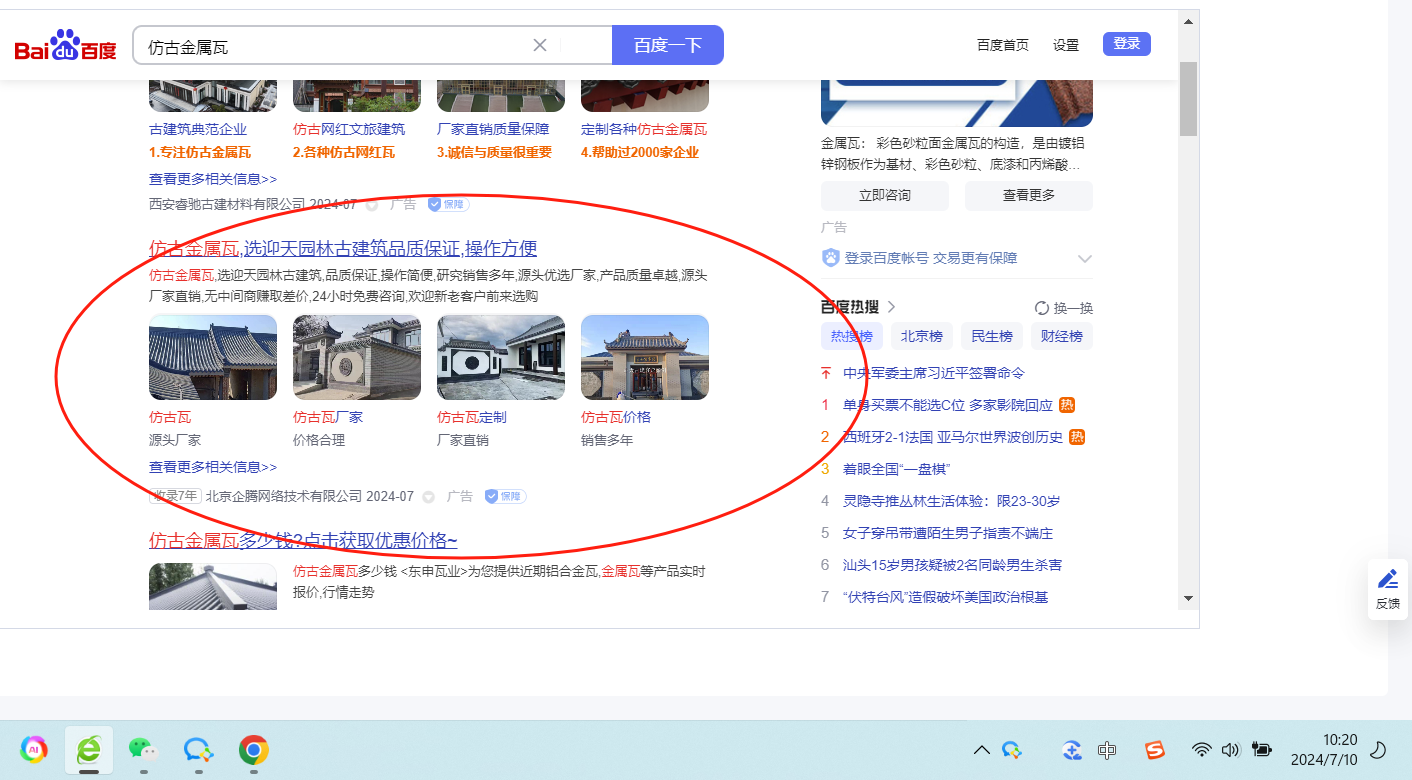The height and width of the screenshot is (780, 1412).
Task: Click the 仿古瓦定制 thumbnail image
Action: pos(501,357)
